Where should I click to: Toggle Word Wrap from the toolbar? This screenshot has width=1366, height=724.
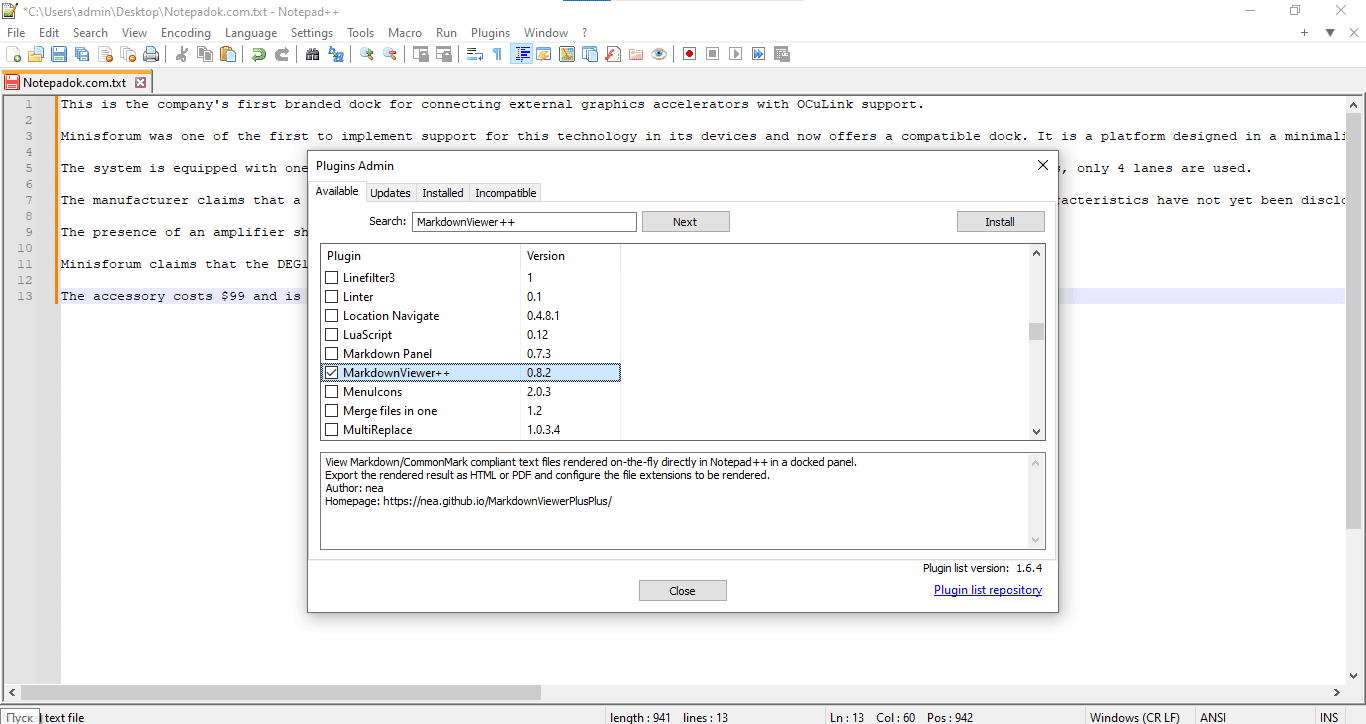click(x=476, y=54)
